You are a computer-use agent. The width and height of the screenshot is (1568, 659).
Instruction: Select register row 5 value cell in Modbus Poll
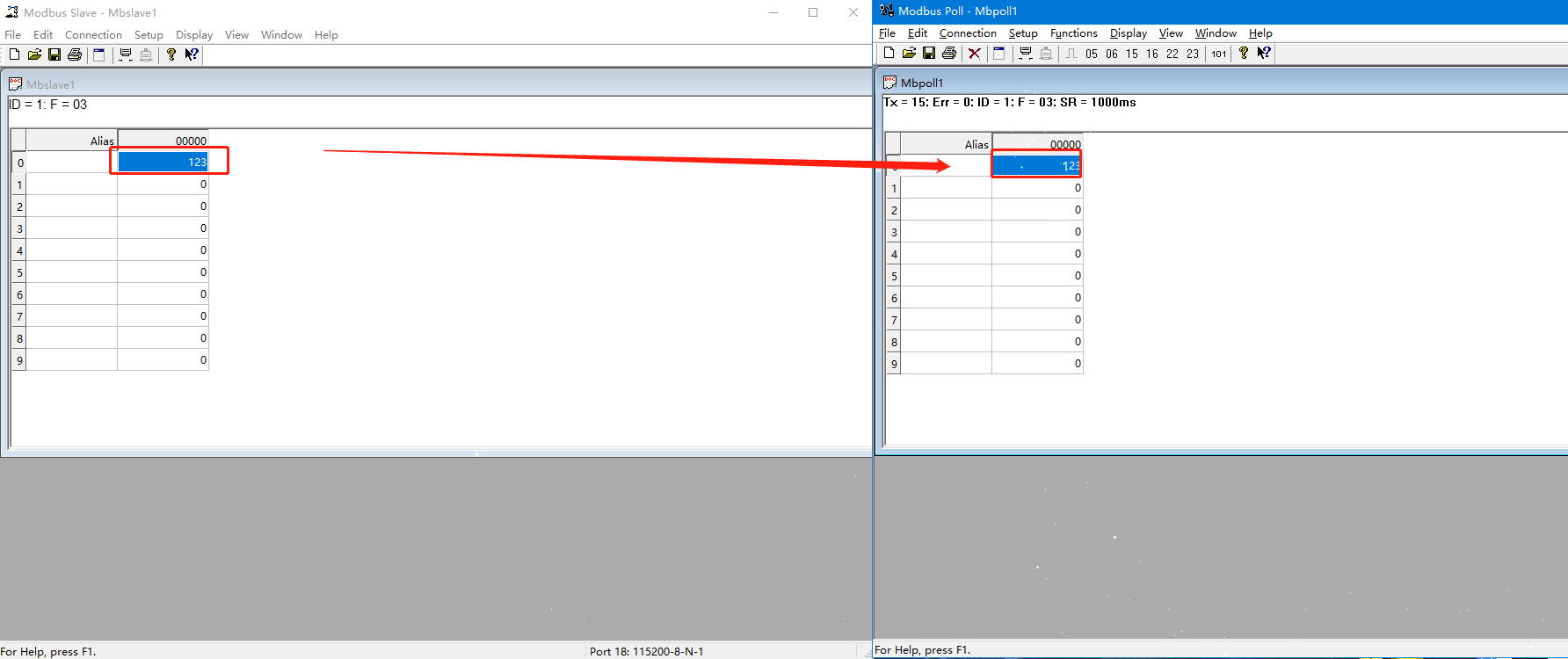(x=1037, y=276)
